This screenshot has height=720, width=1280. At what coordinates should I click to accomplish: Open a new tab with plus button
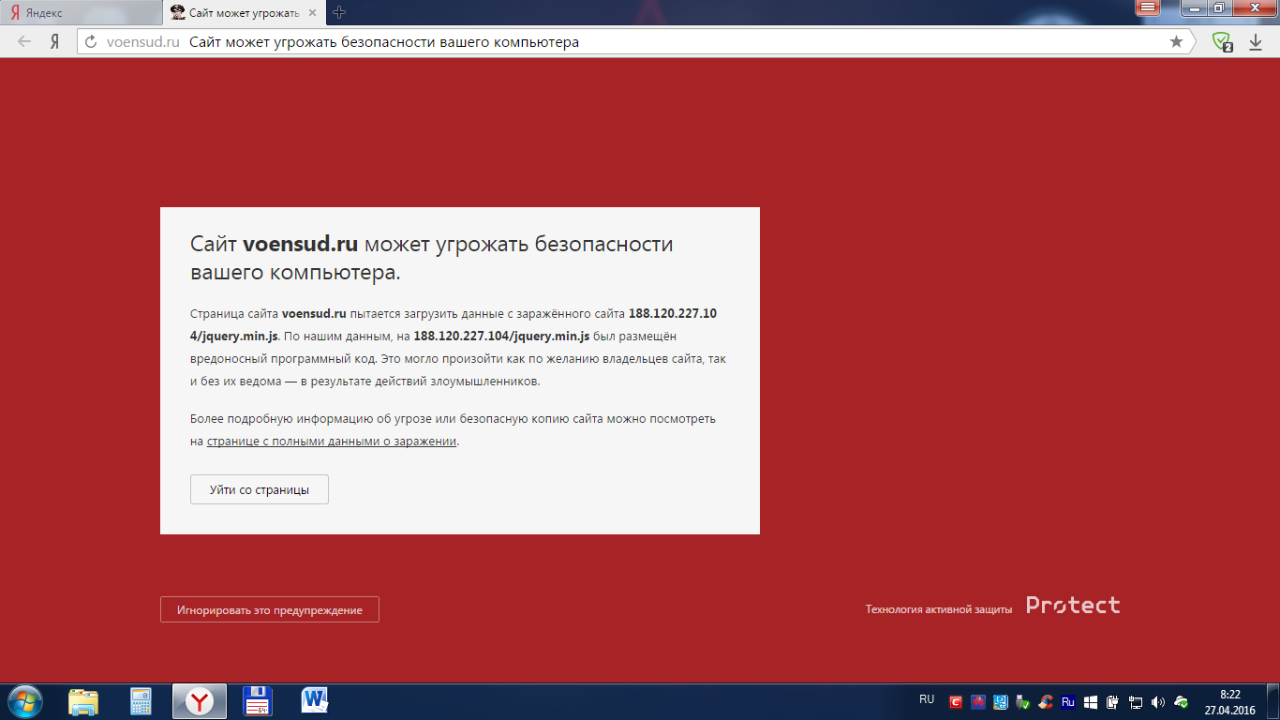coord(339,13)
